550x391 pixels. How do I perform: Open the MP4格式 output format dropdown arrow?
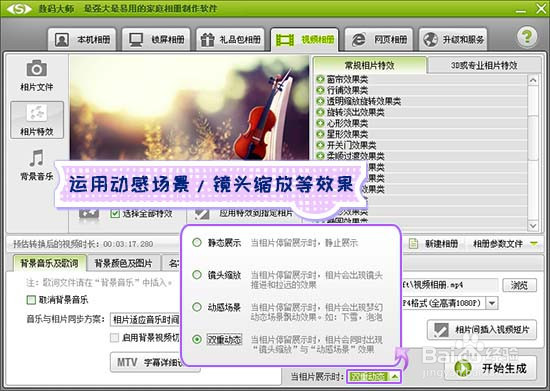[492, 303]
